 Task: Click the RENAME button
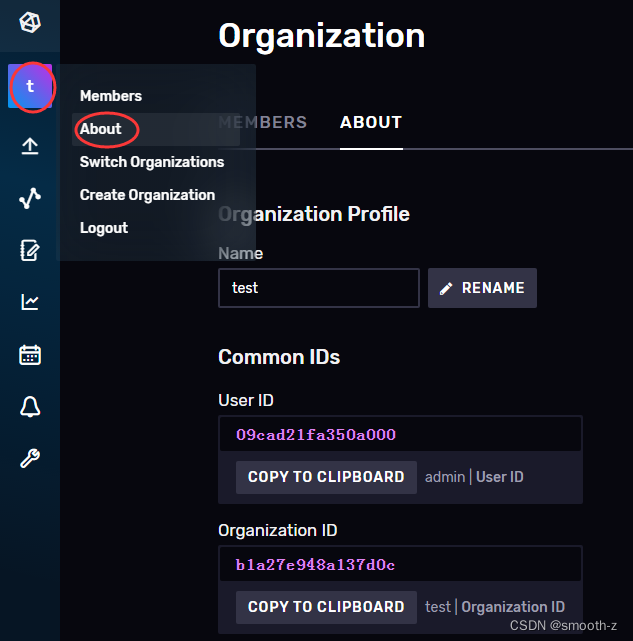point(483,288)
